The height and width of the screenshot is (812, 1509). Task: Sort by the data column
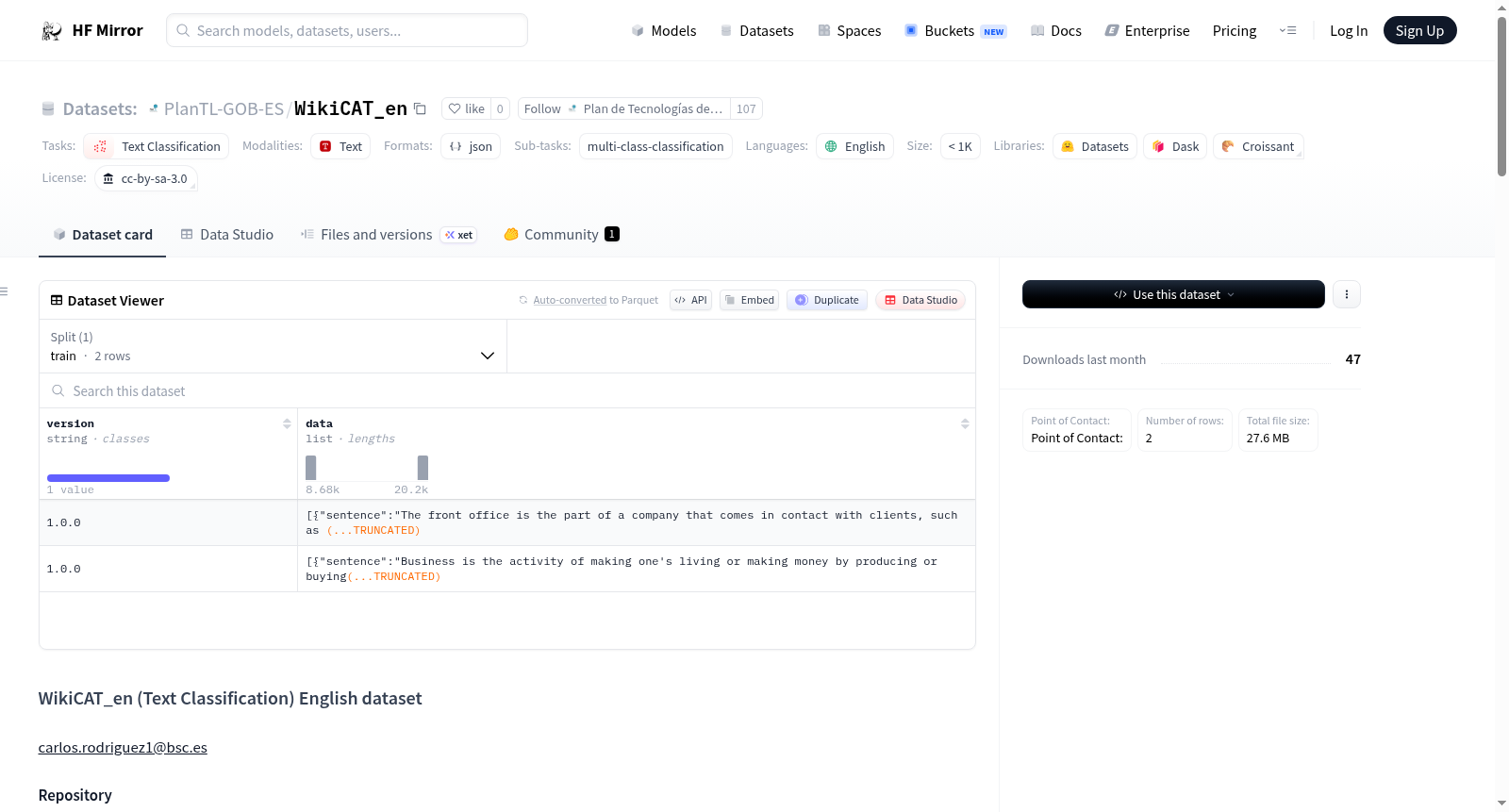pyautogui.click(x=965, y=423)
